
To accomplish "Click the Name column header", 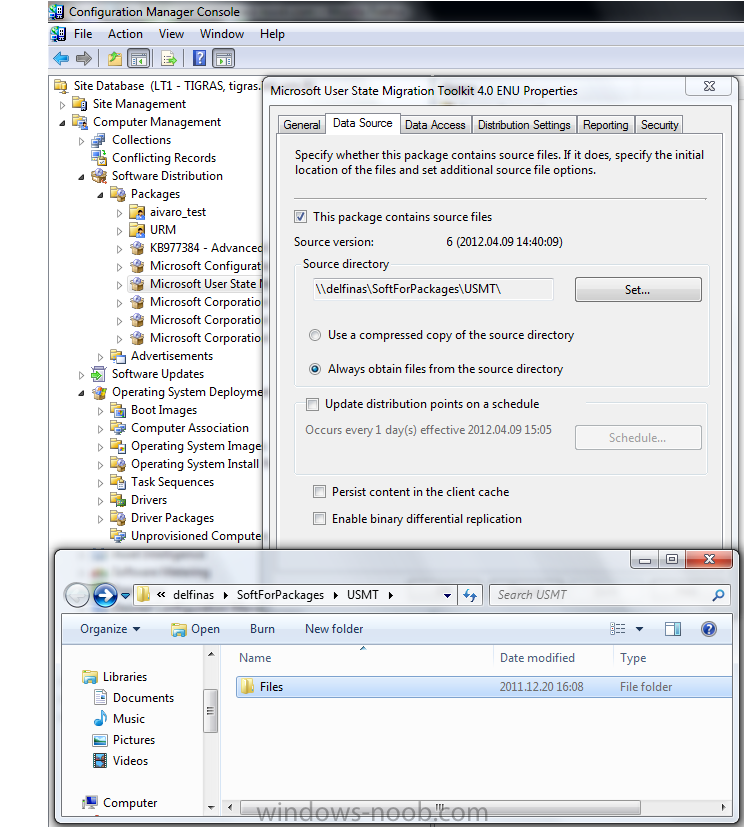I will point(364,658).
